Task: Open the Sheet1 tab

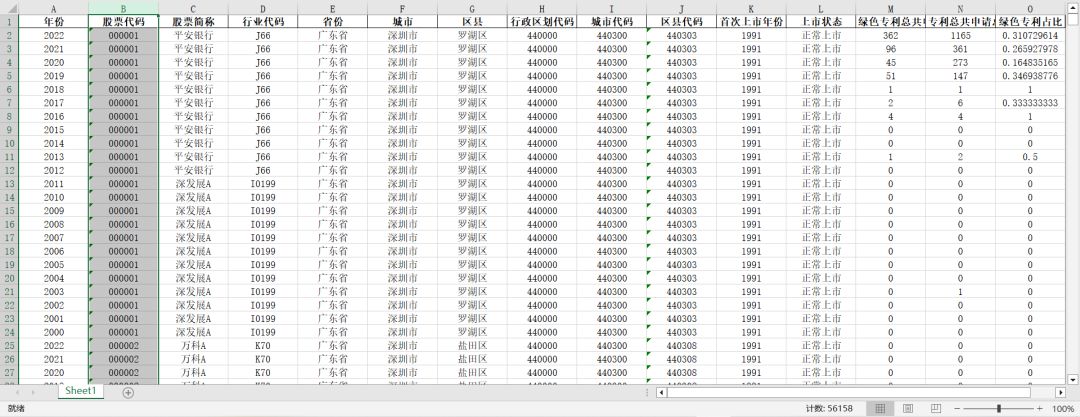Action: [x=81, y=391]
